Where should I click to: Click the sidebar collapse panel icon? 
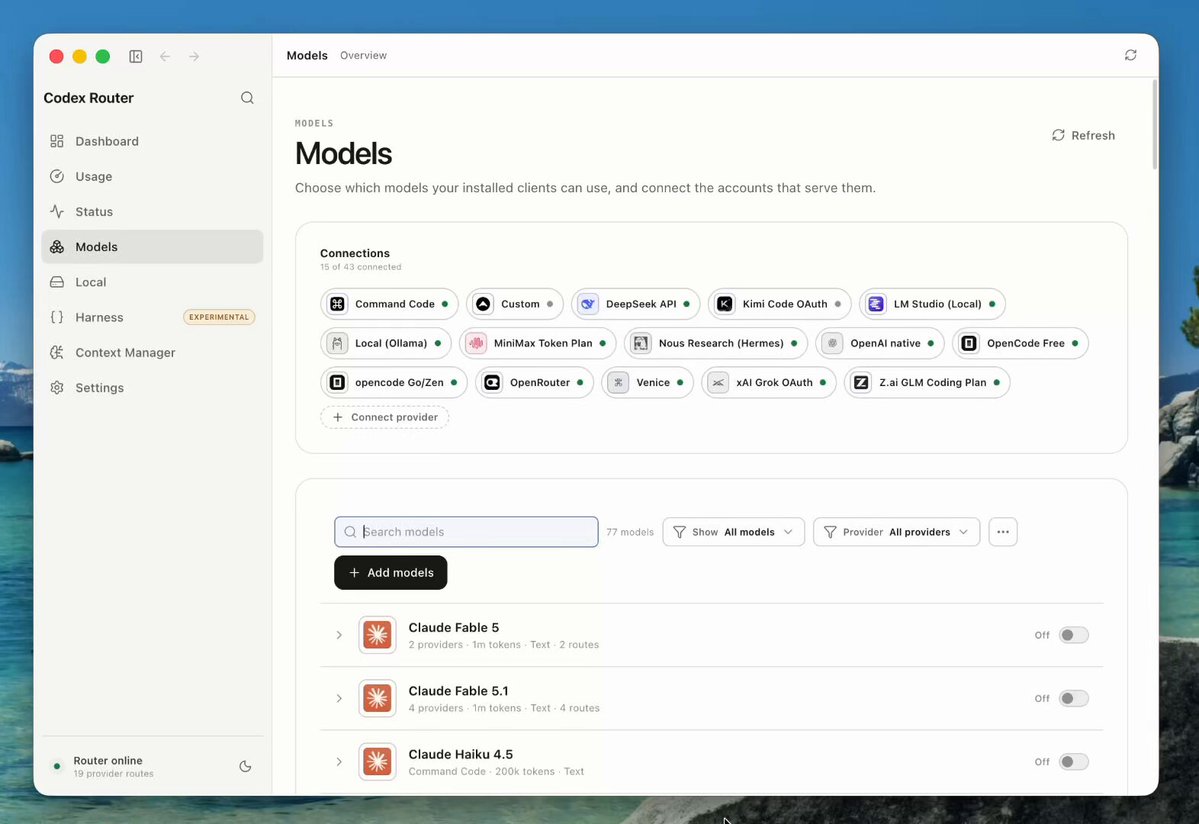[135, 57]
